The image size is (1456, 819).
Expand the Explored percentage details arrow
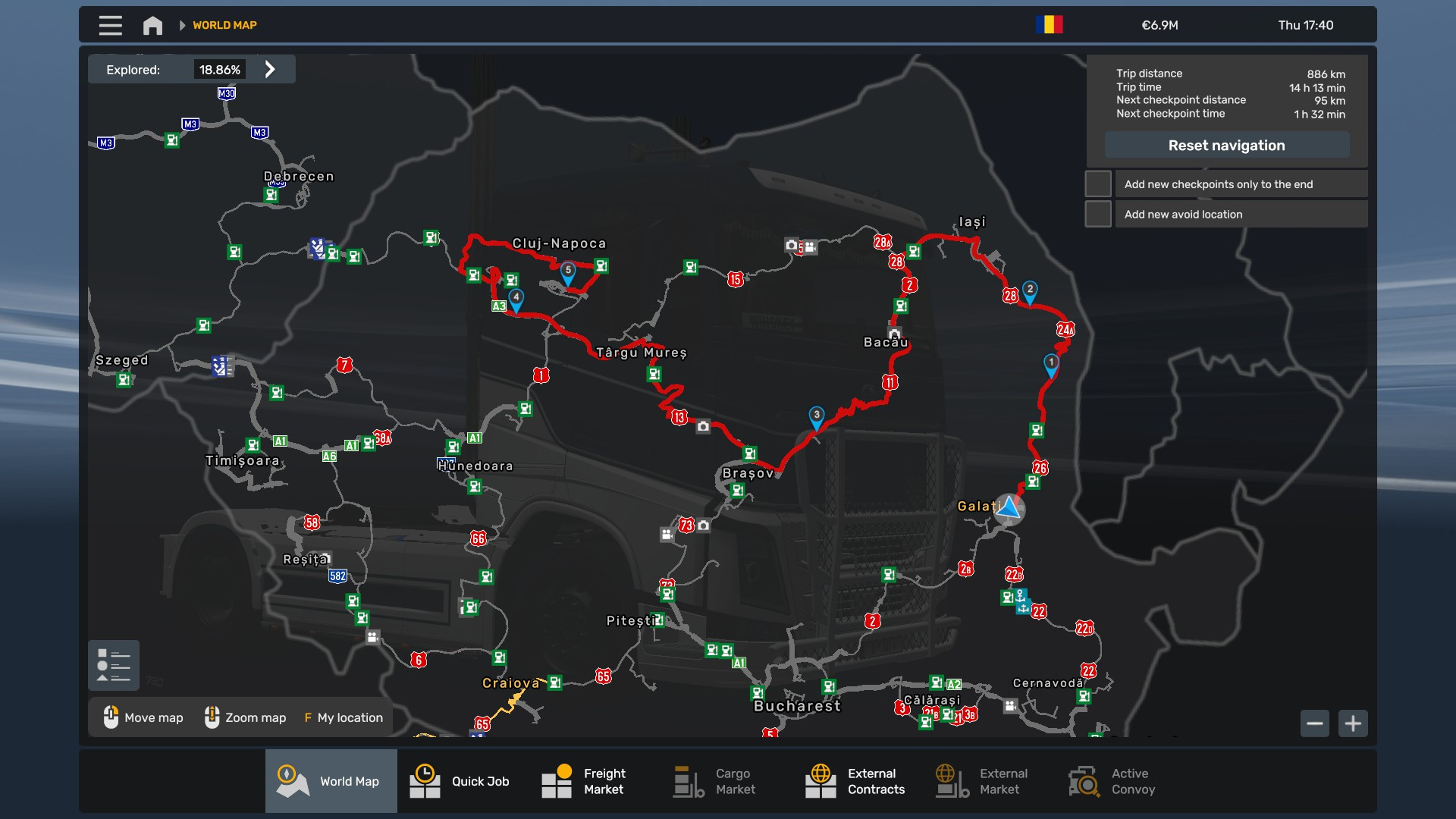point(270,70)
